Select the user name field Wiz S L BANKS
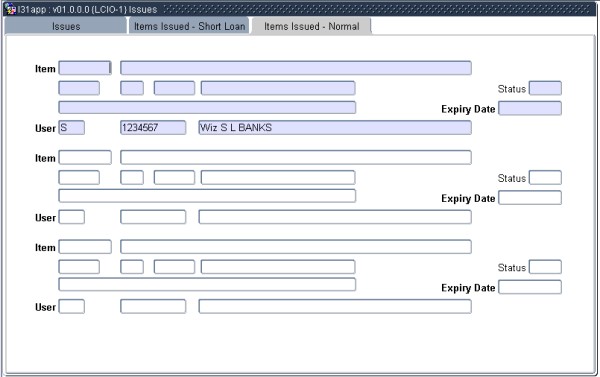The width and height of the screenshot is (600, 377). 335,127
